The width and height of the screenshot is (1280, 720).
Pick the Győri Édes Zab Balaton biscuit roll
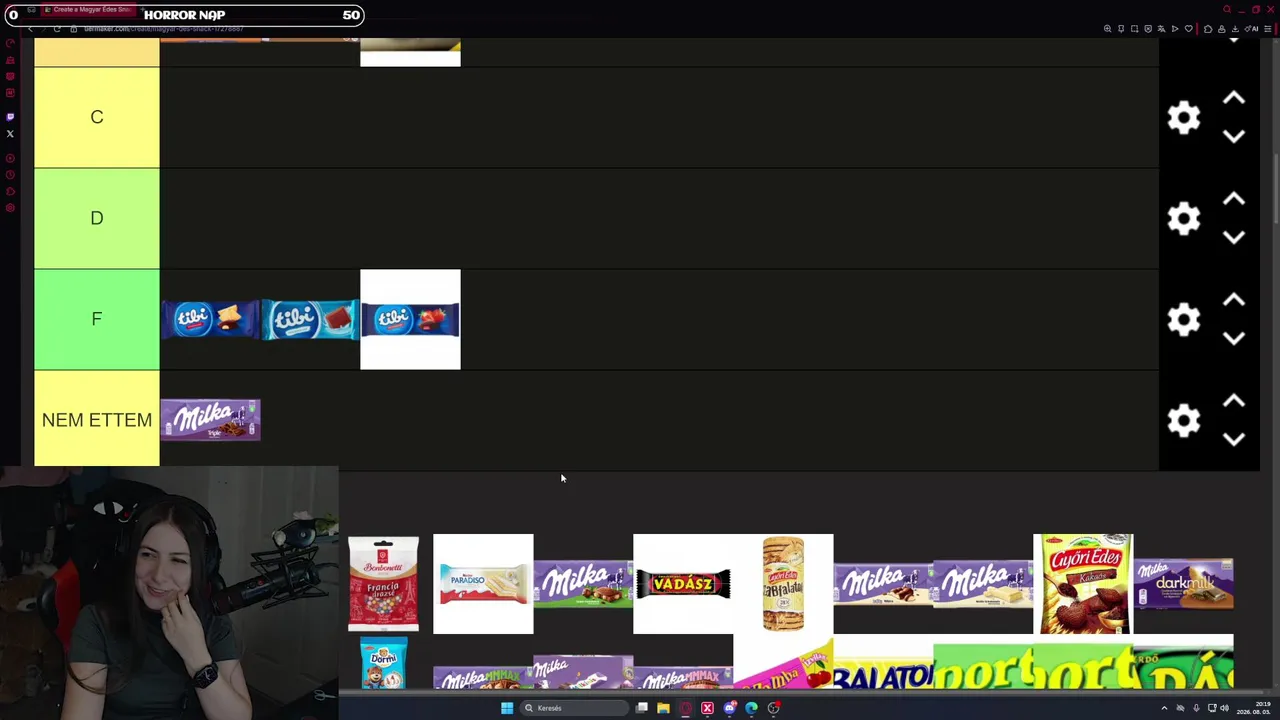(x=783, y=584)
